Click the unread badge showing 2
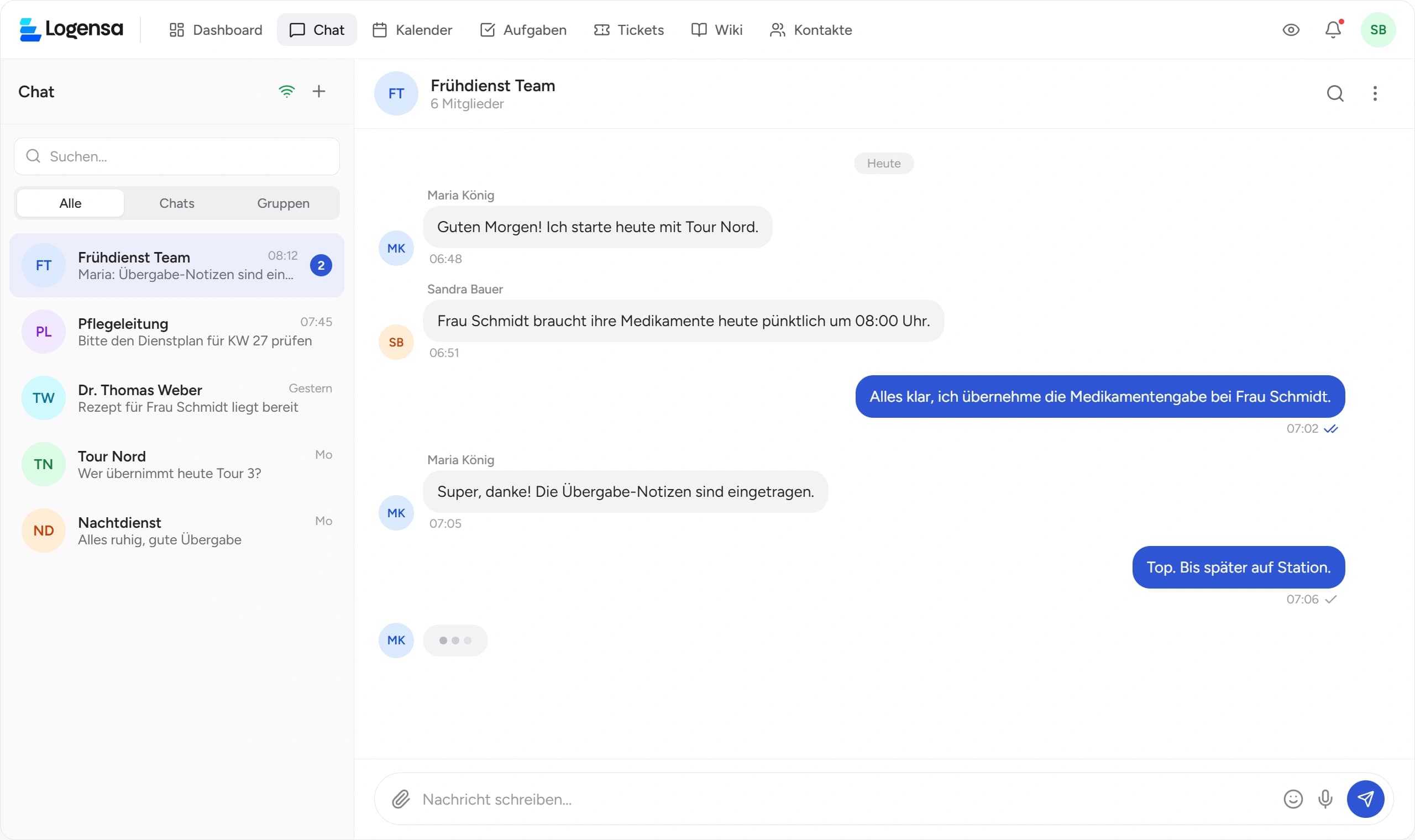 (321, 265)
